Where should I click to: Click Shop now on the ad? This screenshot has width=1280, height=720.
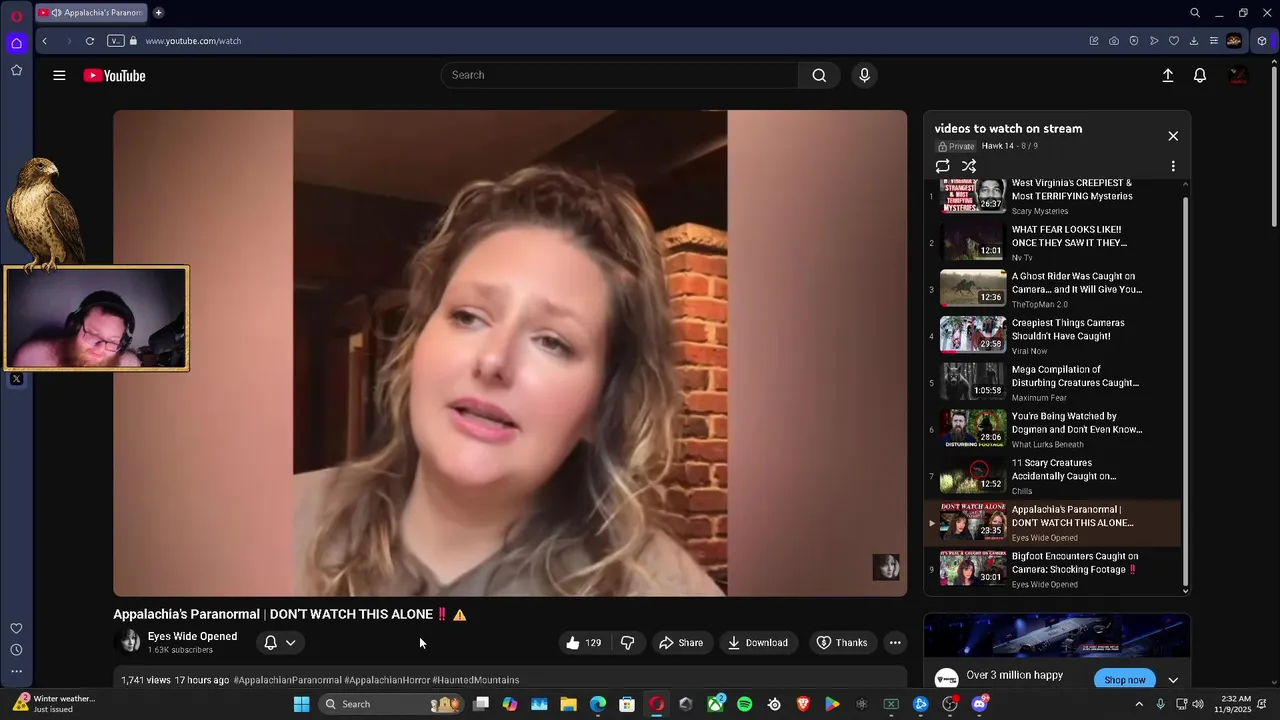1125,680
